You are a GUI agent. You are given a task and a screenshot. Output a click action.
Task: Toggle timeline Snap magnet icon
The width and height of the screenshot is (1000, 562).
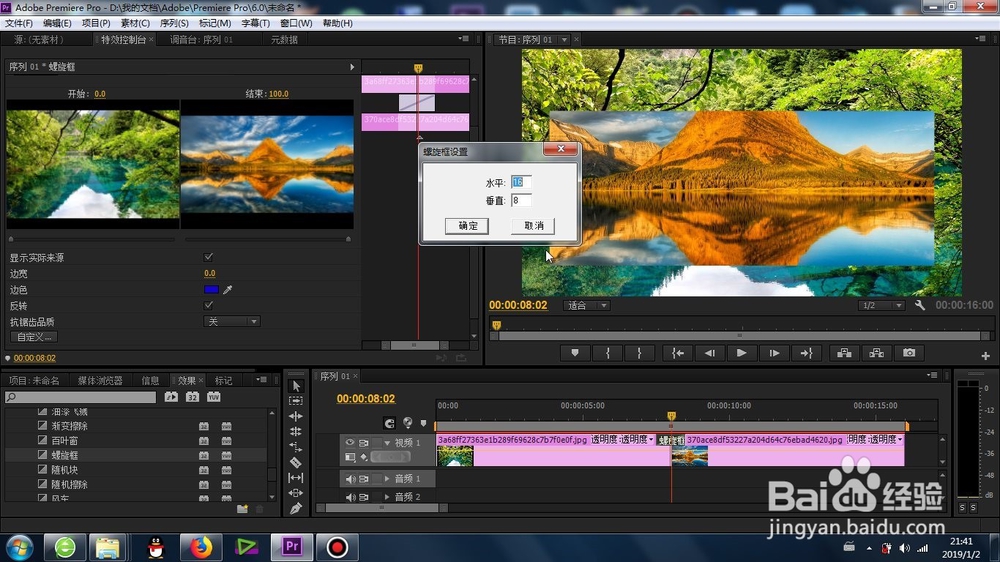[x=389, y=423]
